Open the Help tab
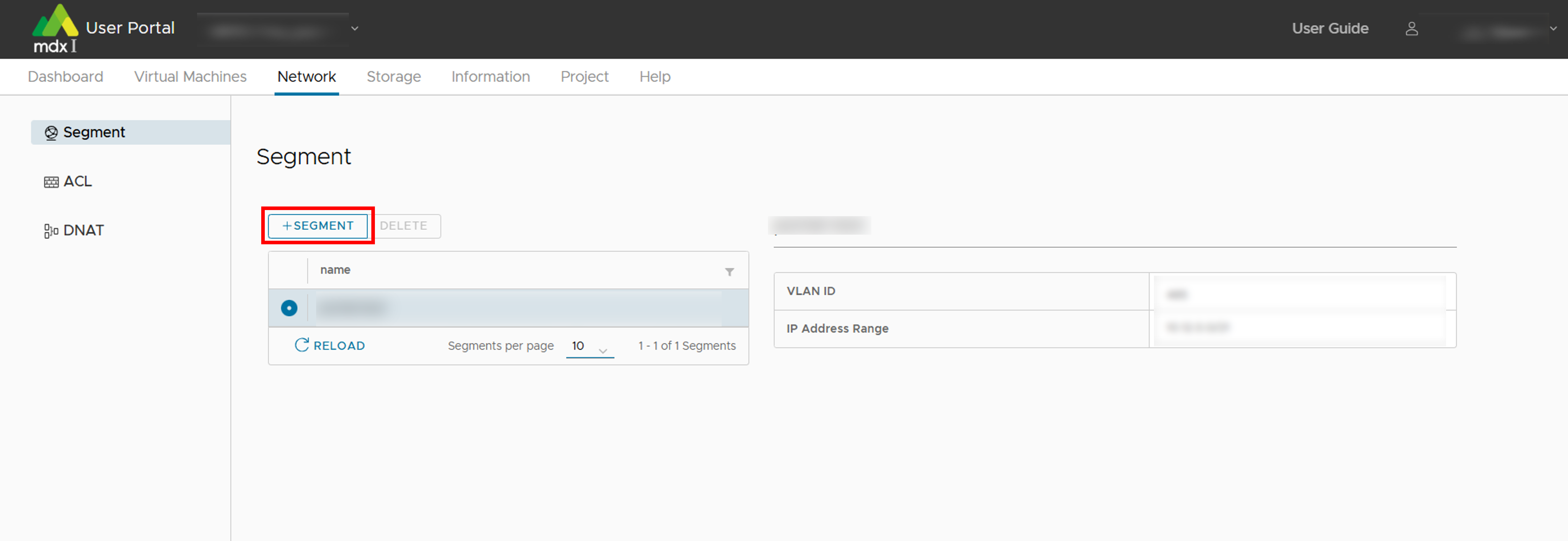This screenshot has width=1568, height=541. tap(654, 77)
